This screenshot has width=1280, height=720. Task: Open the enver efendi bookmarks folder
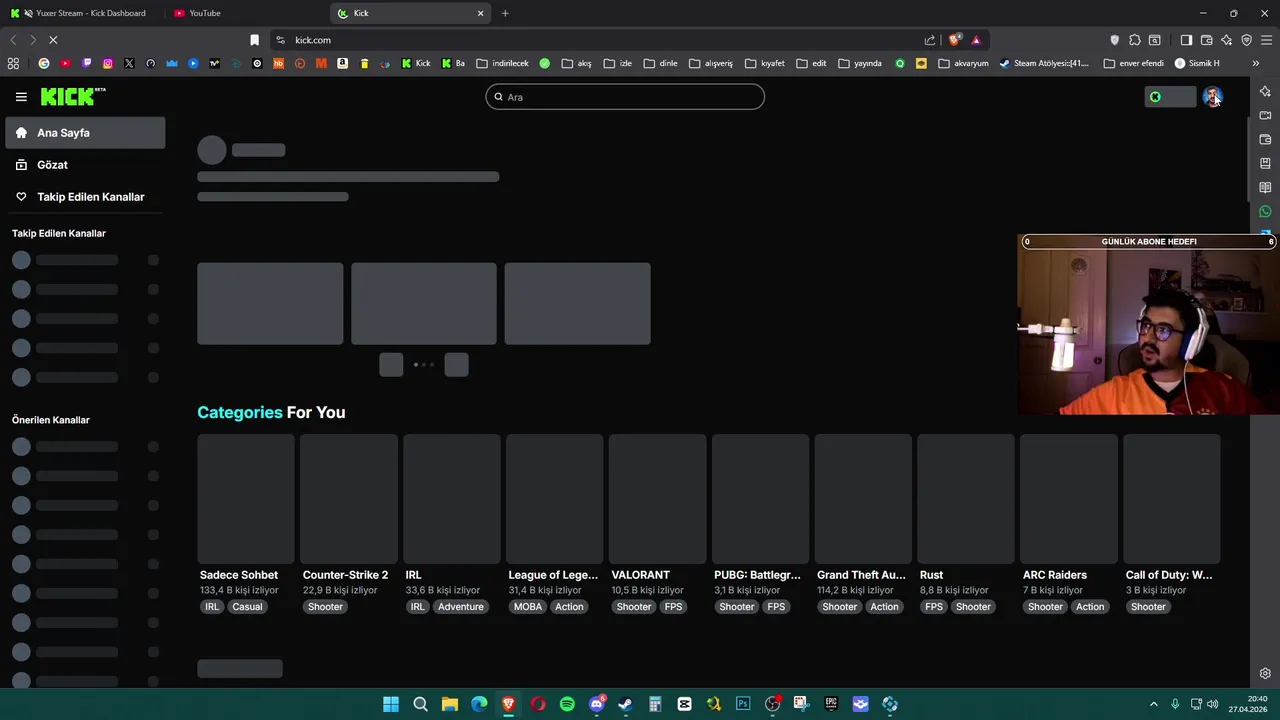1133,63
